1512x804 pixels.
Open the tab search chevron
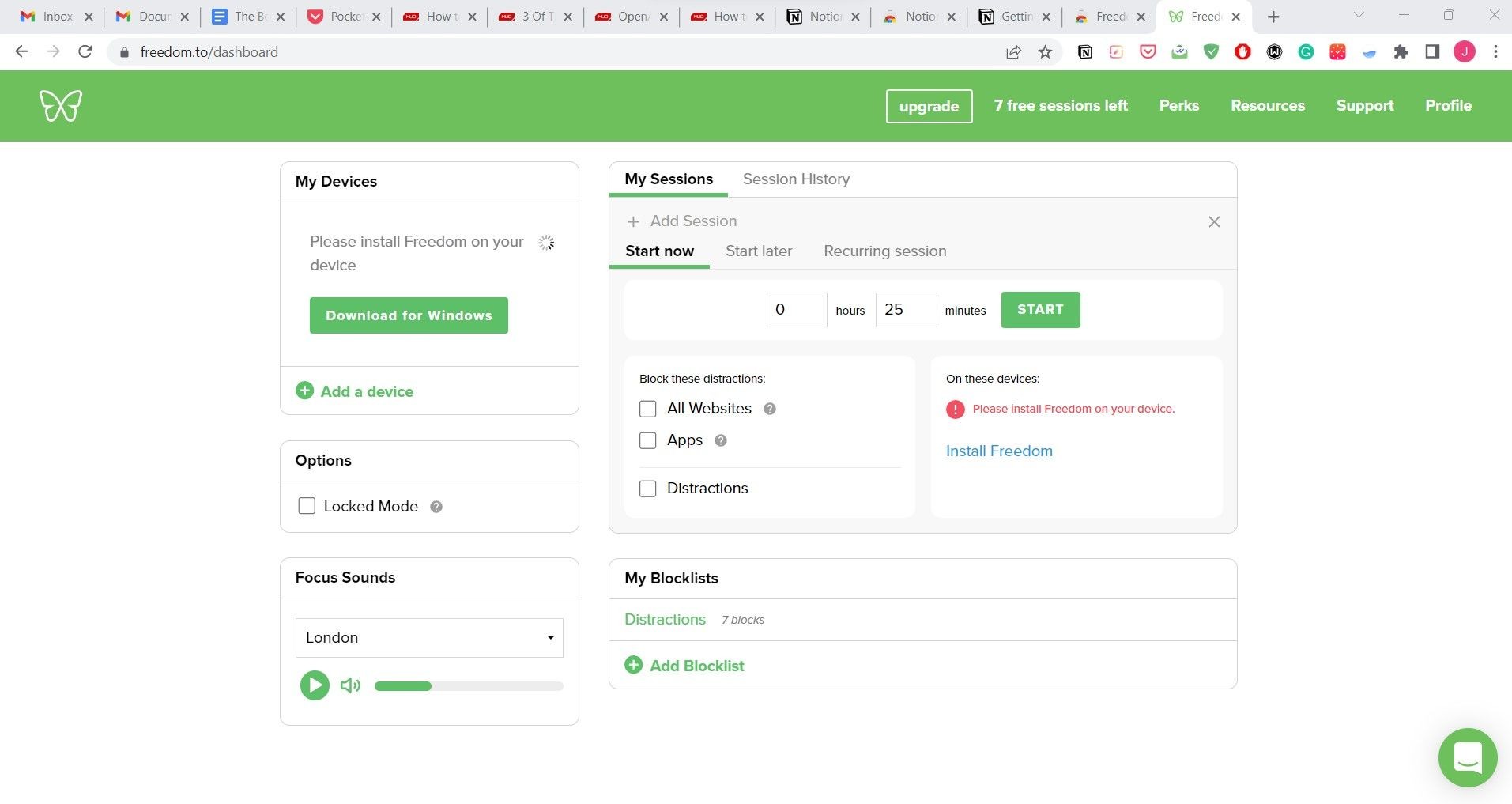coord(1359,15)
